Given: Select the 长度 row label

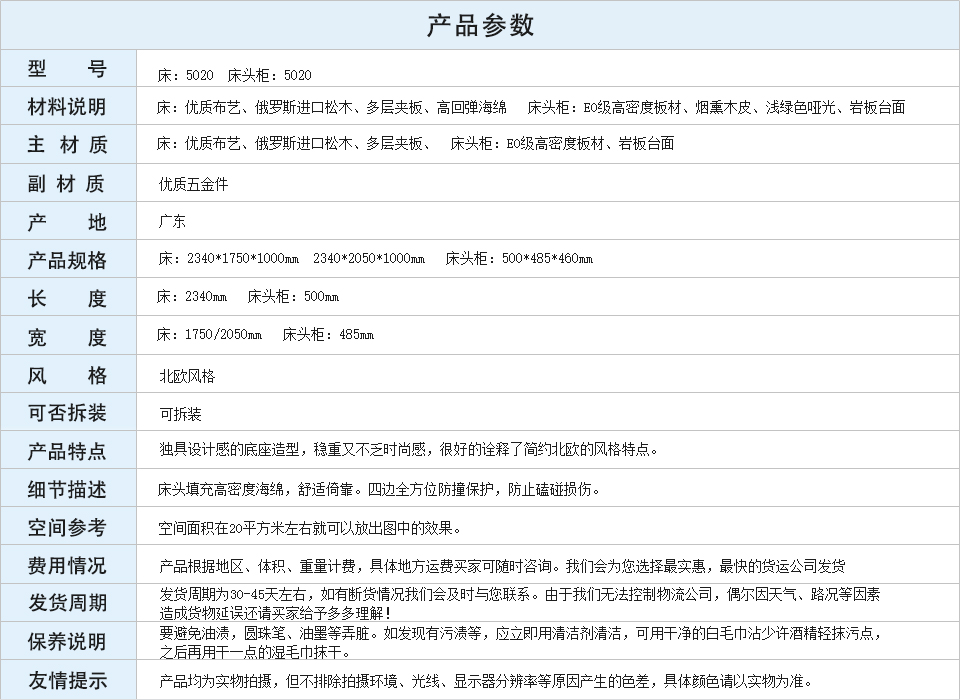Looking at the screenshot, I should (67, 298).
